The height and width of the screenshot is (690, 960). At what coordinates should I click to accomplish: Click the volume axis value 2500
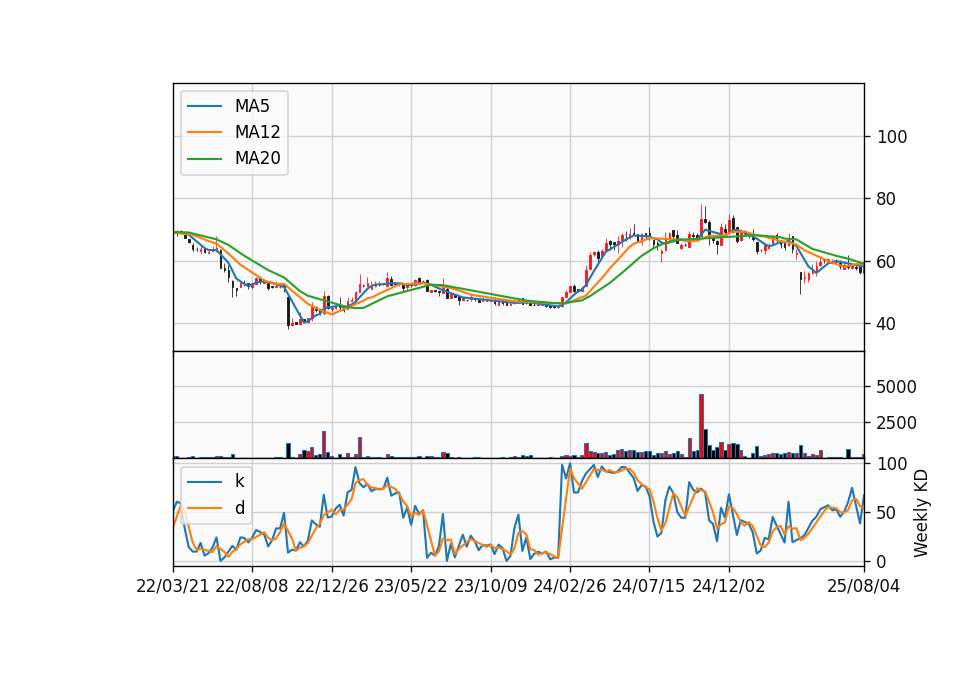tap(897, 423)
